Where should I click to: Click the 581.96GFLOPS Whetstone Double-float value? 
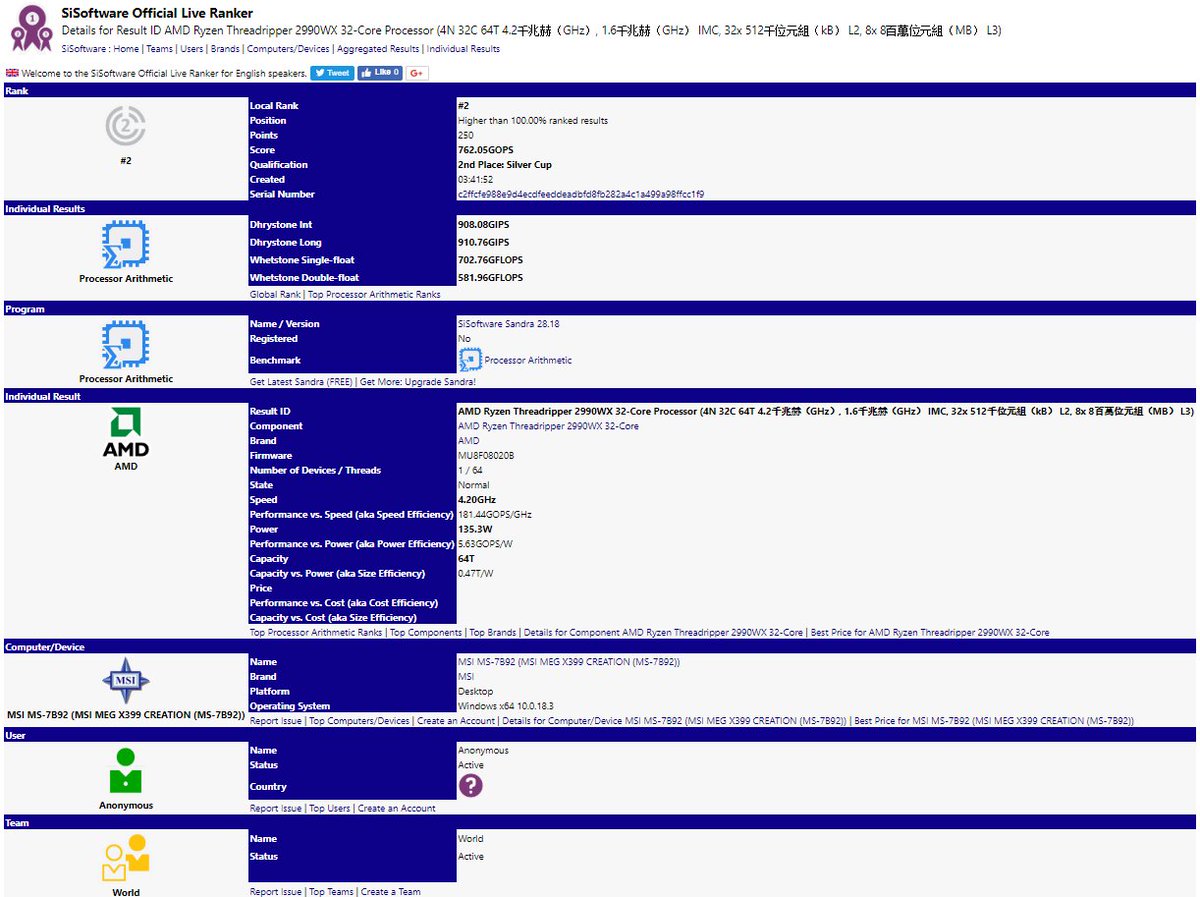click(x=490, y=278)
